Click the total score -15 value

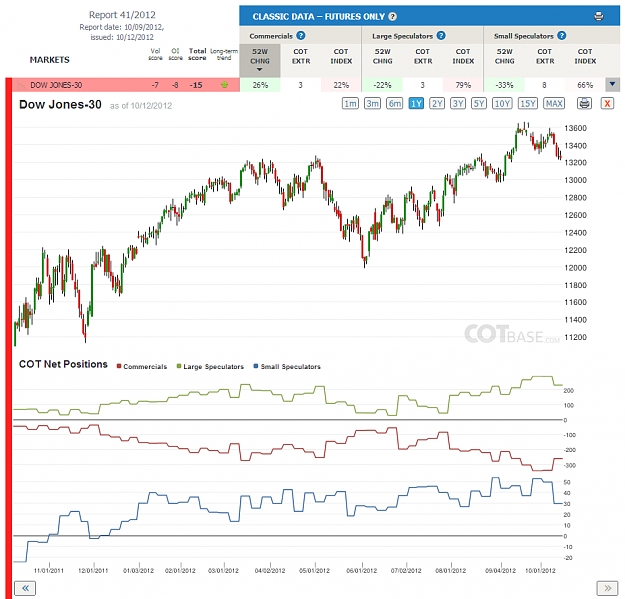coord(196,85)
